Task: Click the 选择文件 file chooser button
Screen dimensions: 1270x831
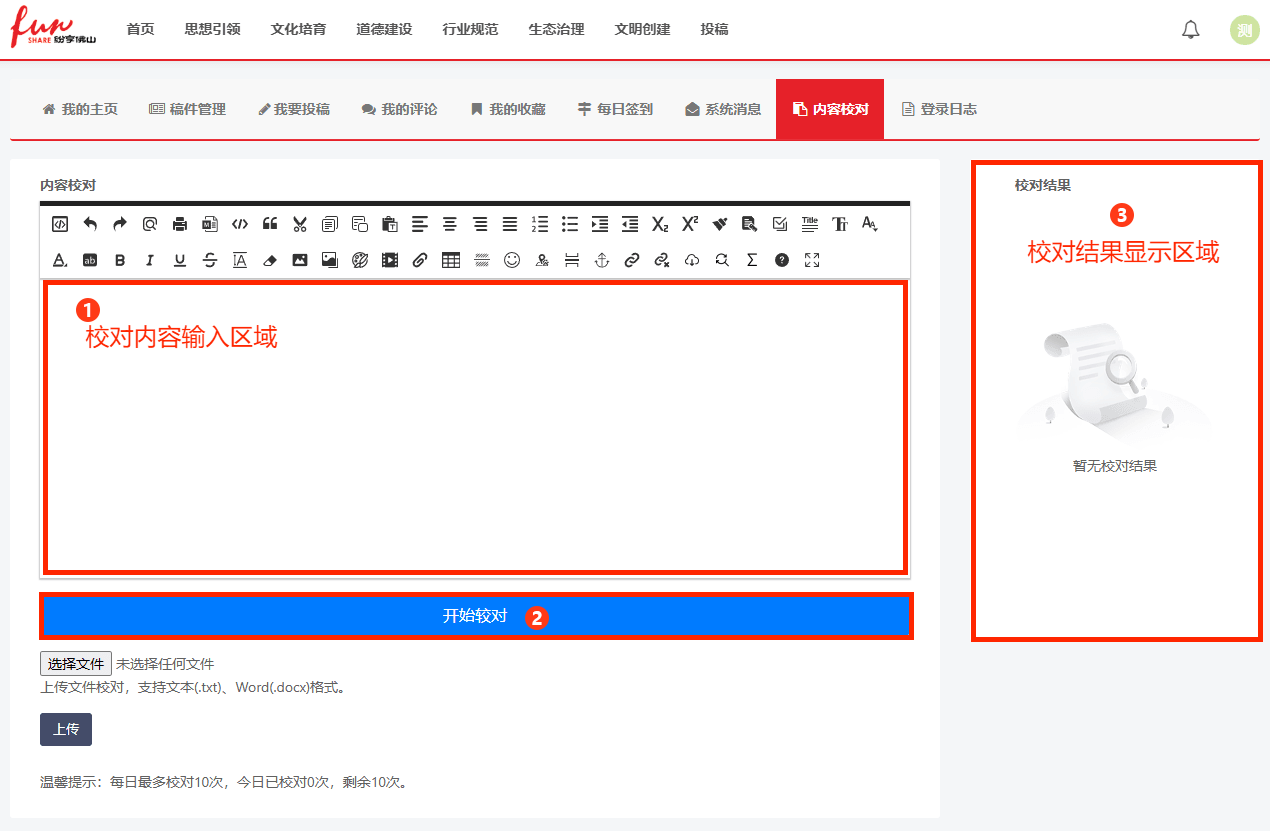Action: click(76, 663)
